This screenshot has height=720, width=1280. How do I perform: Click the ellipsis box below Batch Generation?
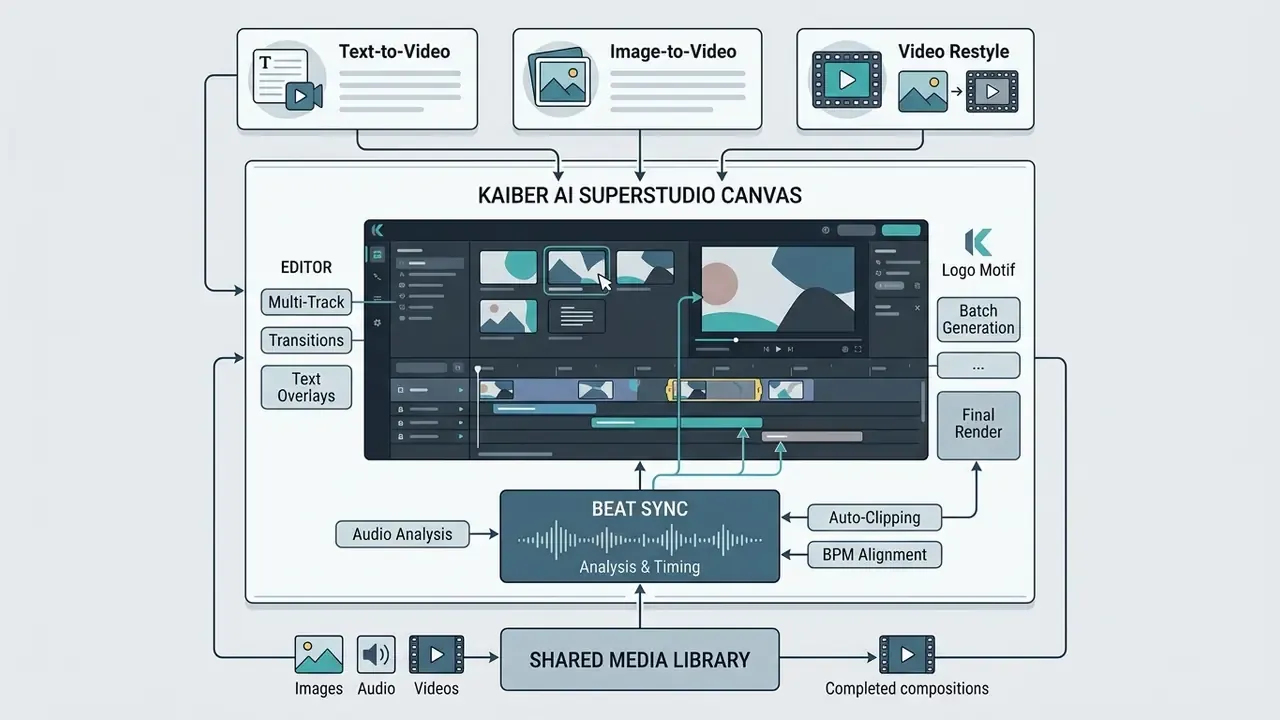pos(978,365)
